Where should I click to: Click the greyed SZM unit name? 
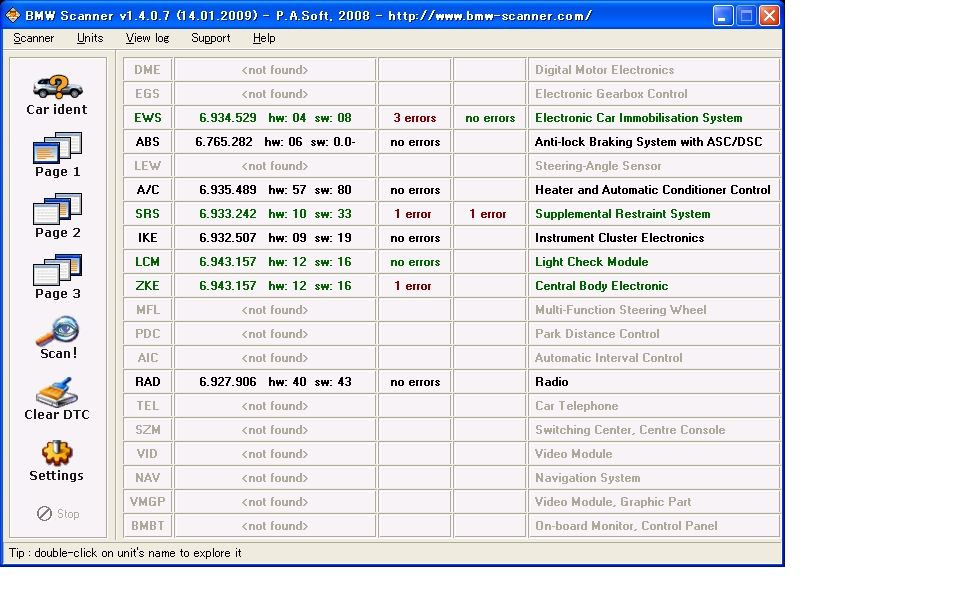[148, 430]
